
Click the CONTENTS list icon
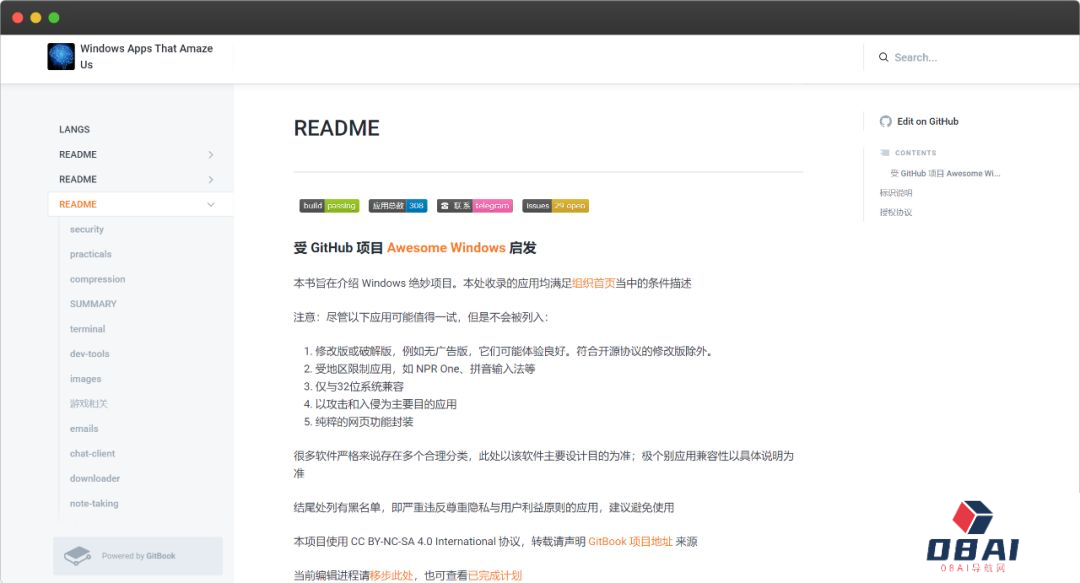point(884,152)
